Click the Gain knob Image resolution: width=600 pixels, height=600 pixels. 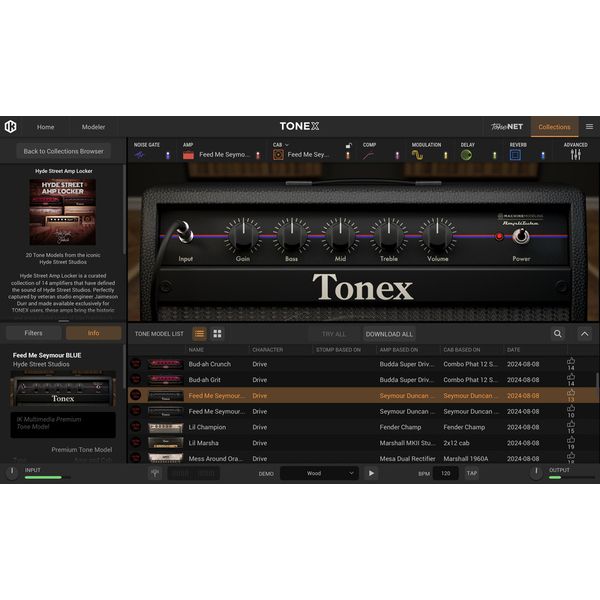tap(243, 235)
